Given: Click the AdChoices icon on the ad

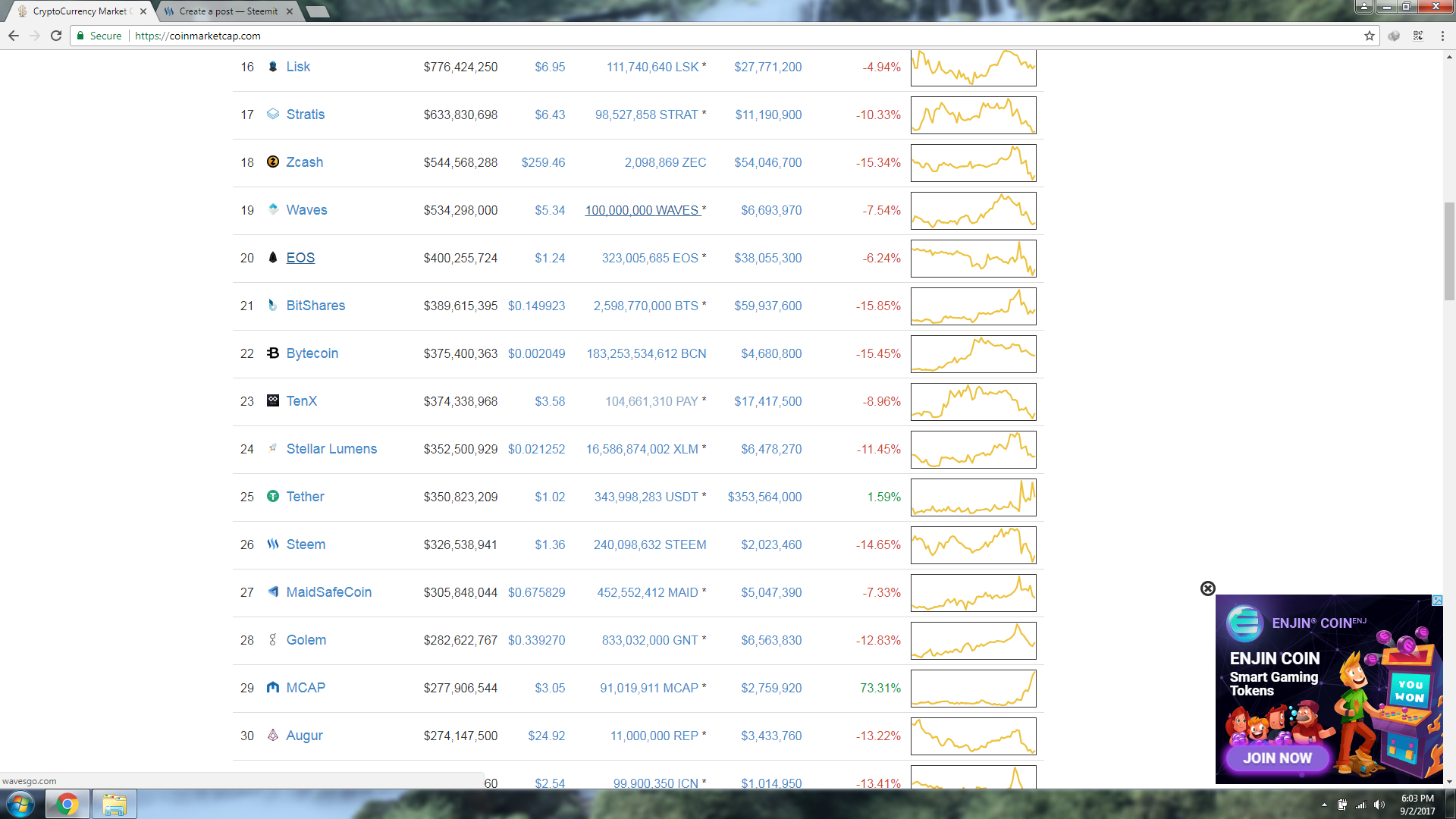Looking at the screenshot, I should 1437,600.
